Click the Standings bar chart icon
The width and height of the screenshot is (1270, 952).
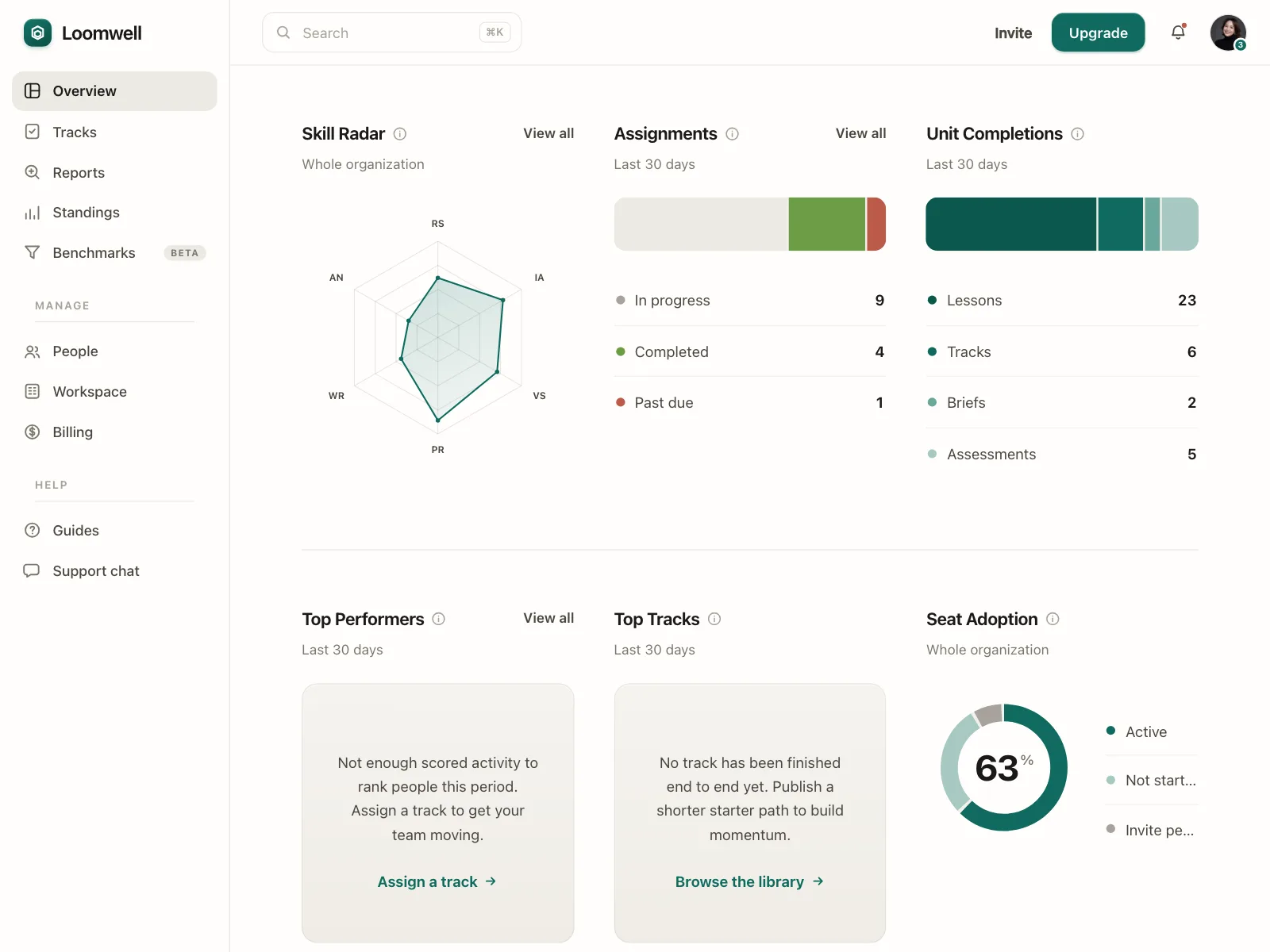tap(33, 213)
